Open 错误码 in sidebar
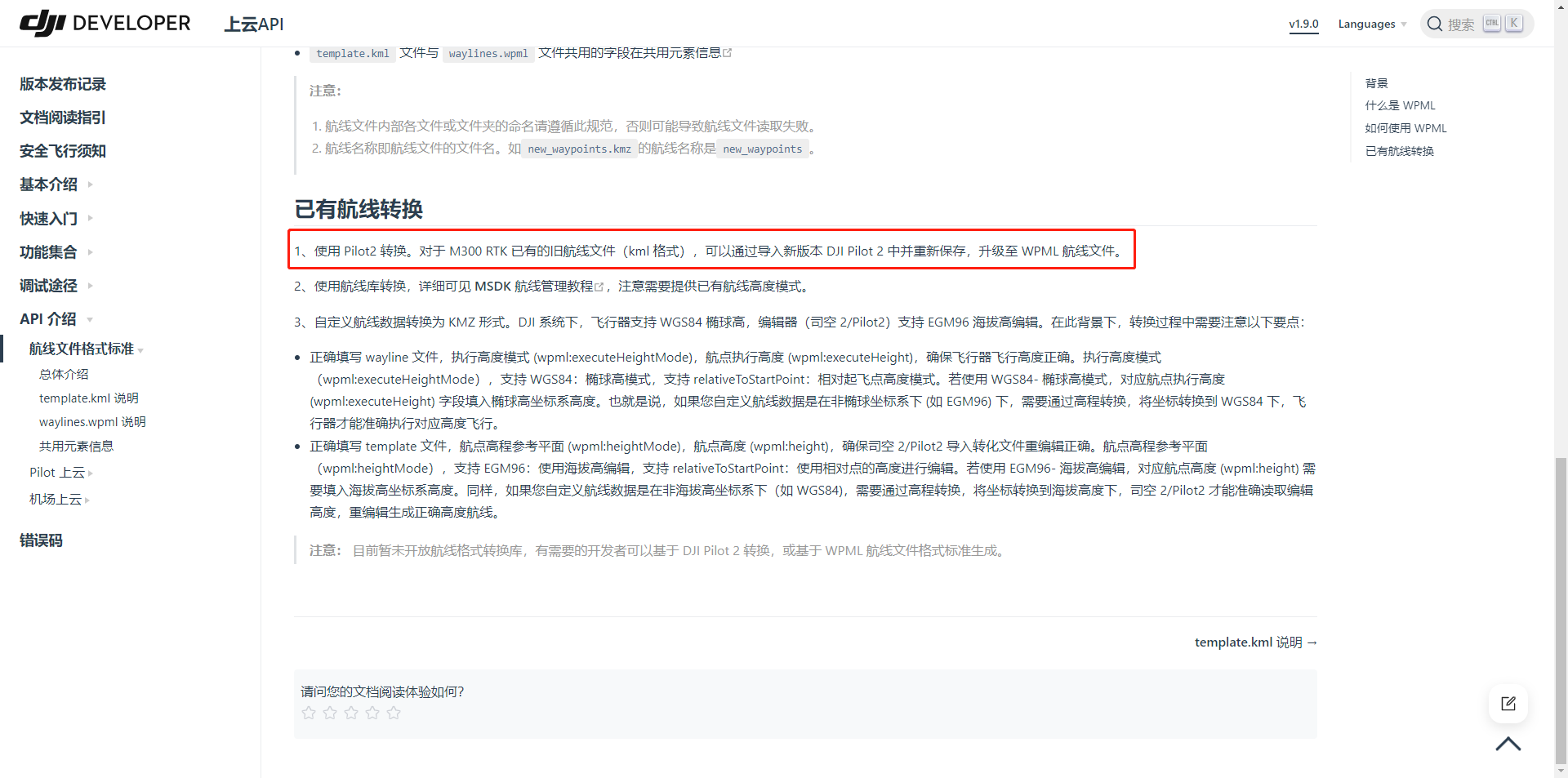 coord(41,540)
